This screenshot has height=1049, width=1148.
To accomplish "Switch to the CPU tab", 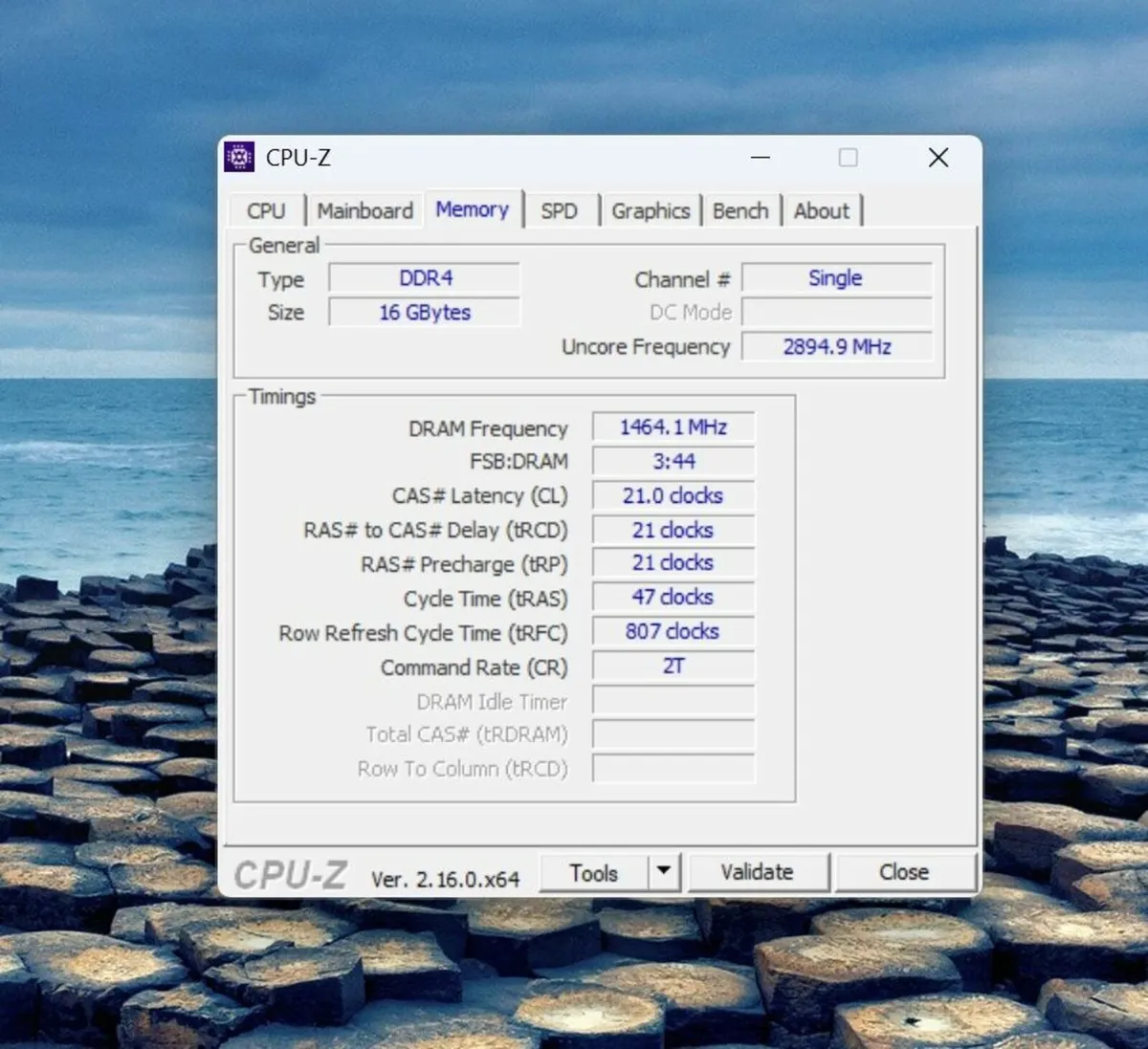I will pos(265,209).
